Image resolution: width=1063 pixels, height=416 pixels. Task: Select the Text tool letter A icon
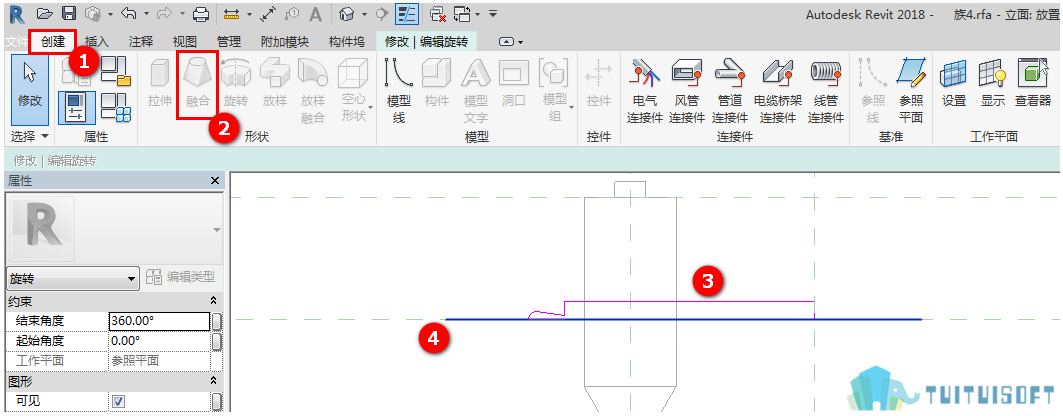tap(315, 14)
